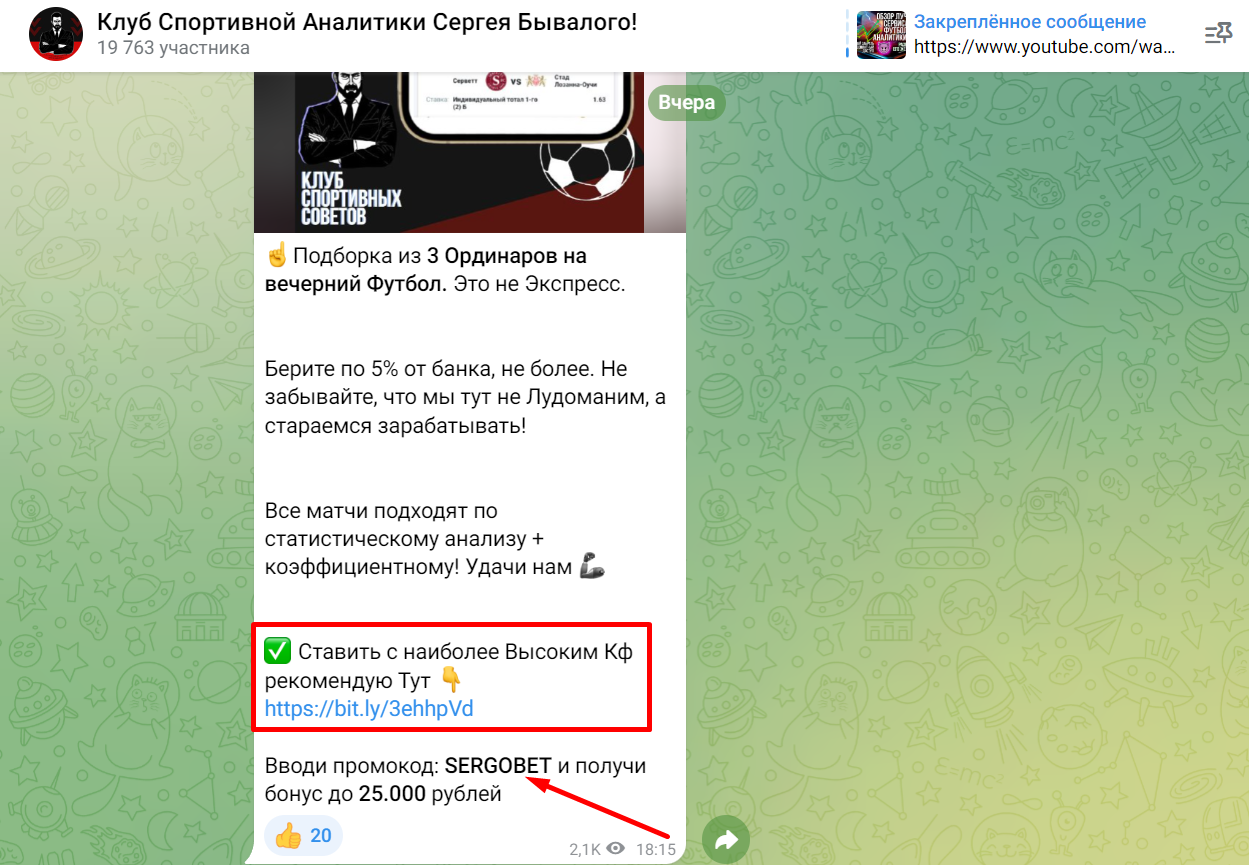
Task: Click the 18:15 message timestamp
Action: [656, 849]
